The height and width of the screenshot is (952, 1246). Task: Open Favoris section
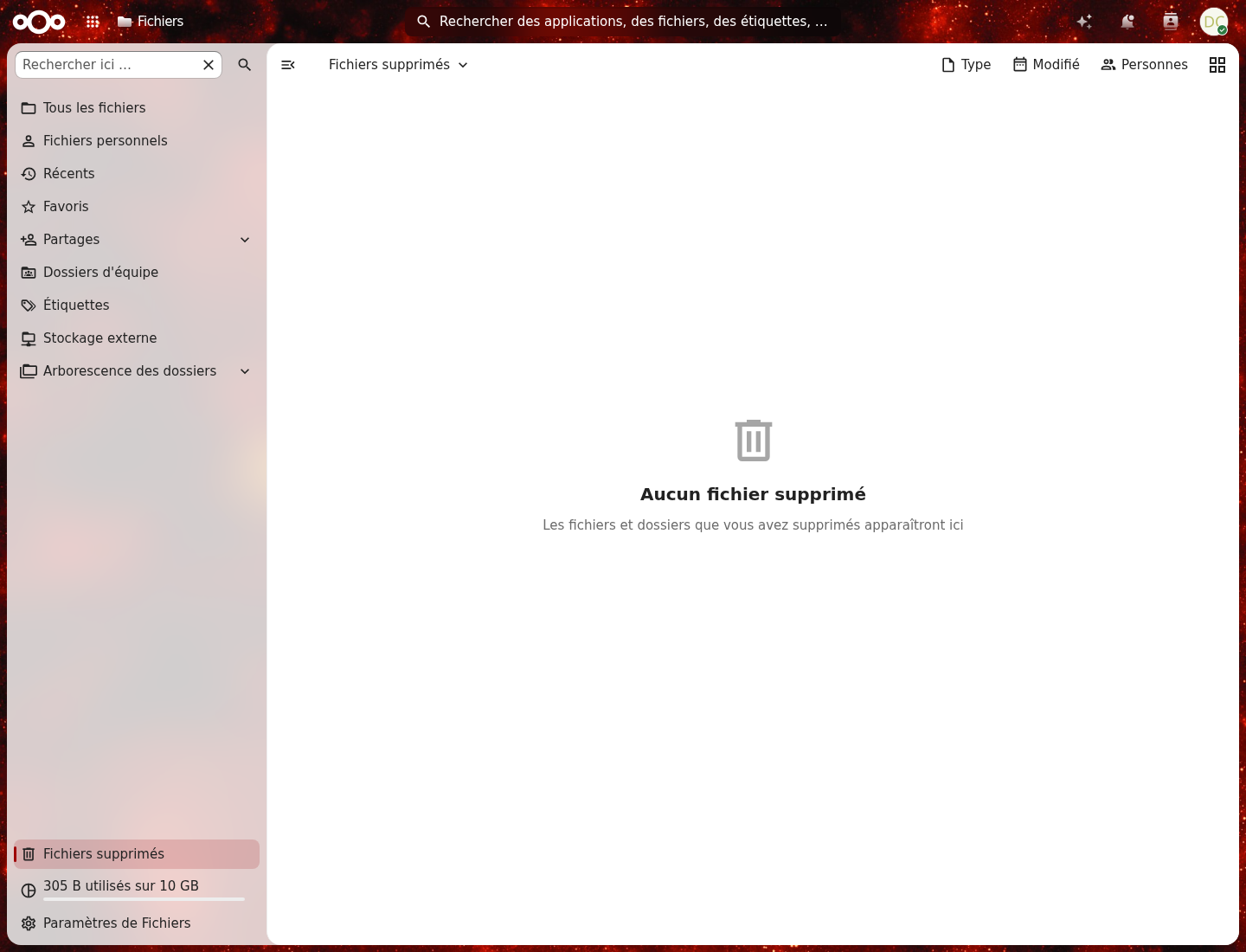pyautogui.click(x=137, y=207)
